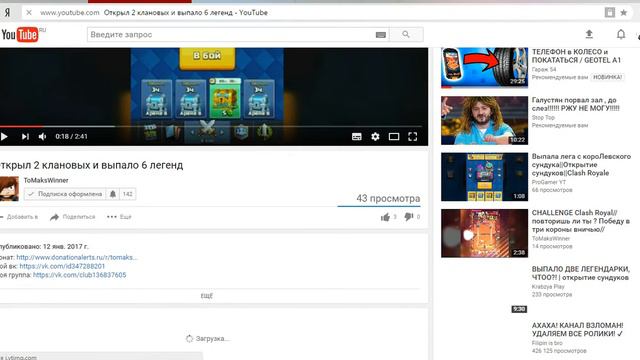
Task: Open the CHALLENGE Clash Royal video thumbnail
Action: coord(484,233)
